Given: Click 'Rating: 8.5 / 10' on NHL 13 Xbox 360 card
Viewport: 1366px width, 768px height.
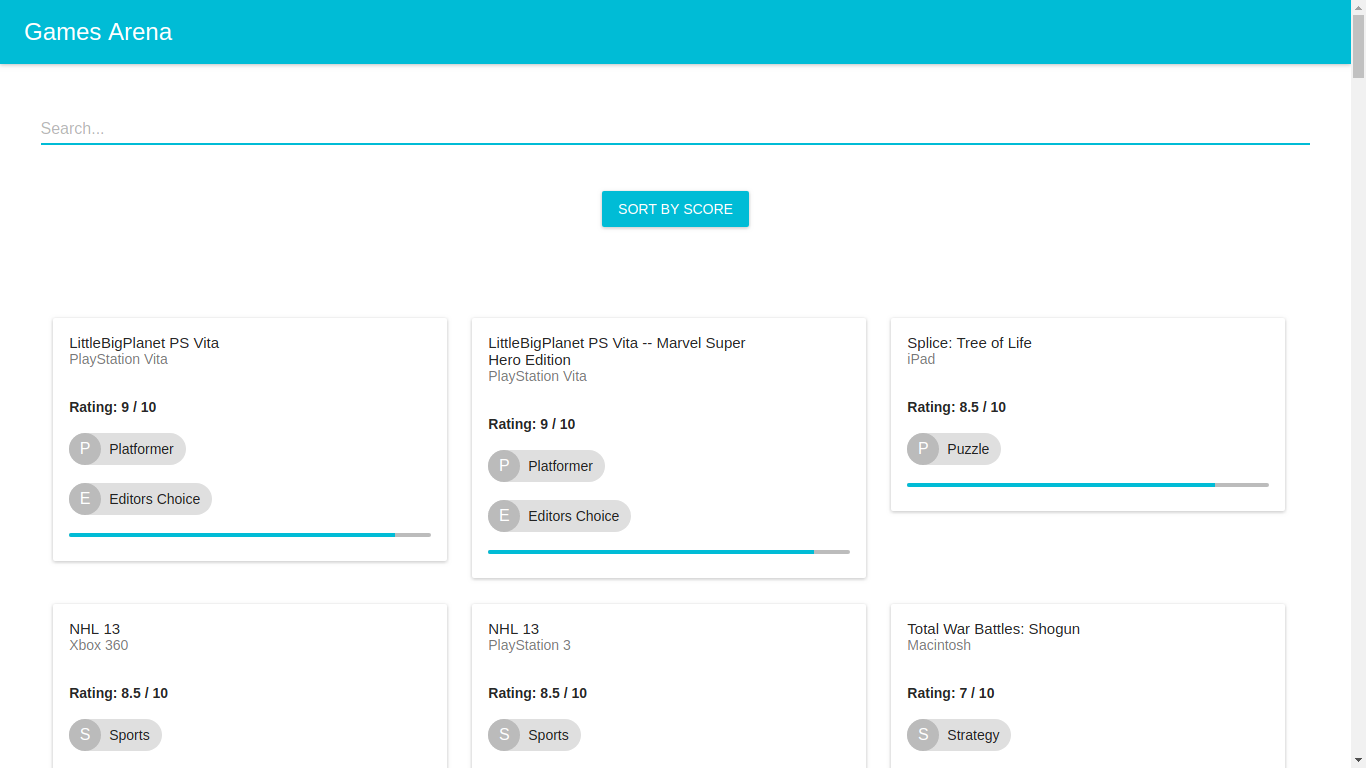Looking at the screenshot, I should (119, 693).
